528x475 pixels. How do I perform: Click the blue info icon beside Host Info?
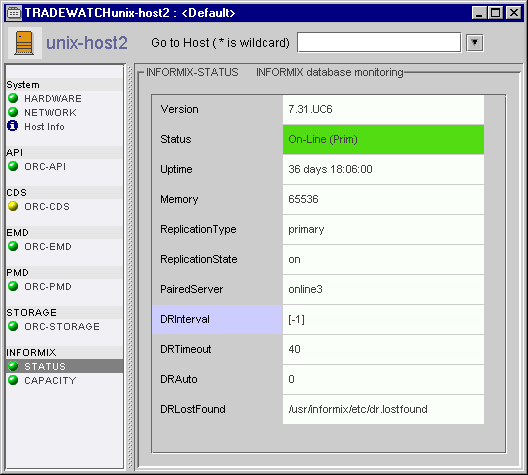13,126
